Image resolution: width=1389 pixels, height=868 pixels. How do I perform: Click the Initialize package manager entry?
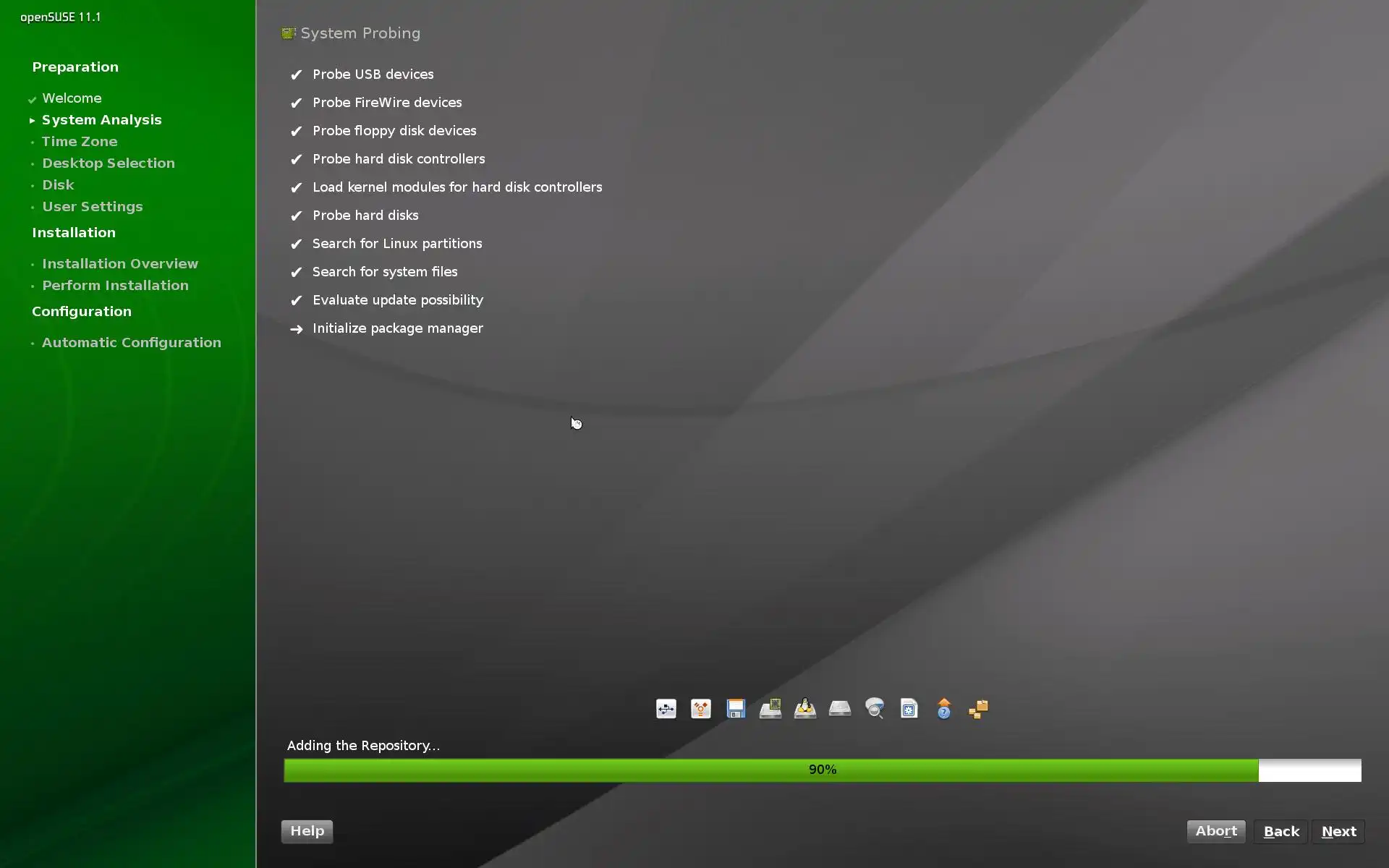[x=397, y=328]
